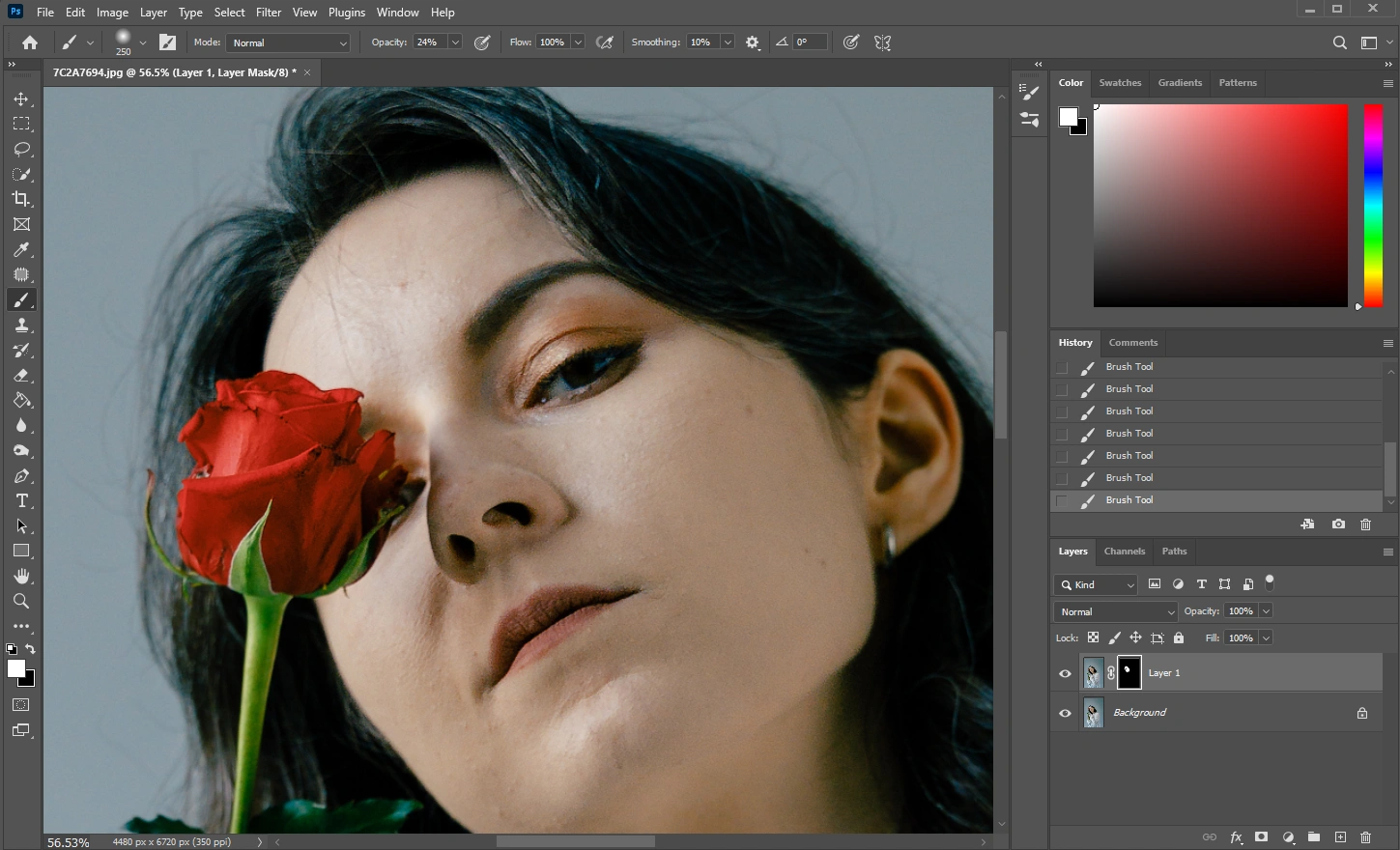
Task: Select the Path Selection tool
Action: click(21, 526)
